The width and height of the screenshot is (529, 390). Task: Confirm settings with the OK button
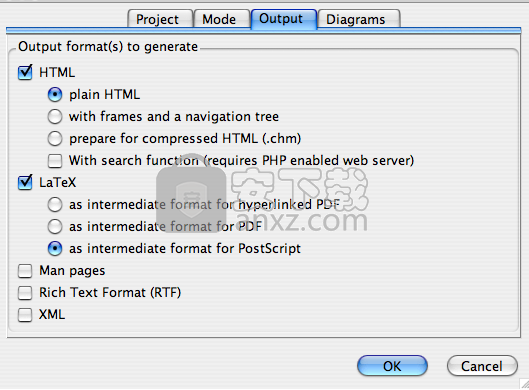pyautogui.click(x=392, y=366)
